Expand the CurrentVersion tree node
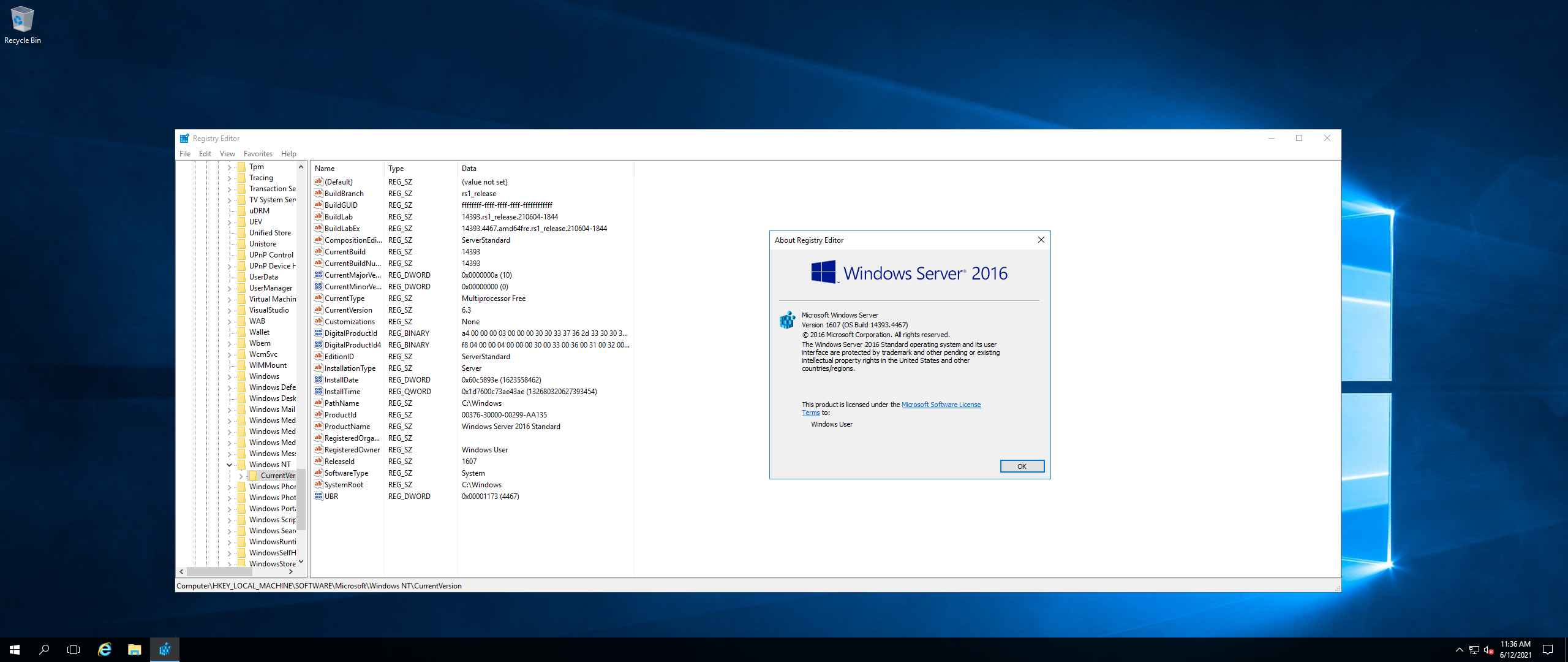 click(241, 476)
